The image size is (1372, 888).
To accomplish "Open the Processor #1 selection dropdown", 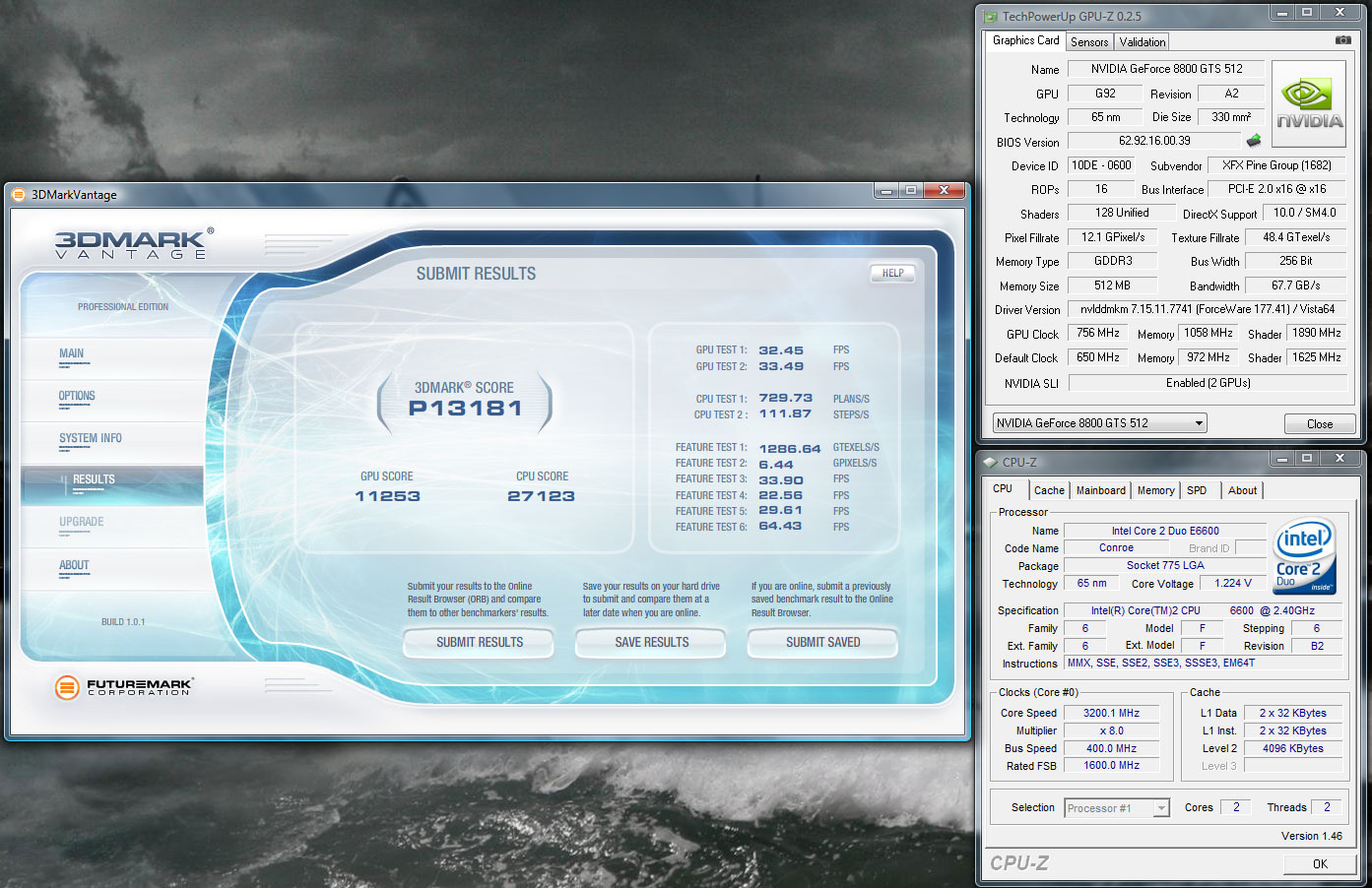I will click(x=1117, y=808).
